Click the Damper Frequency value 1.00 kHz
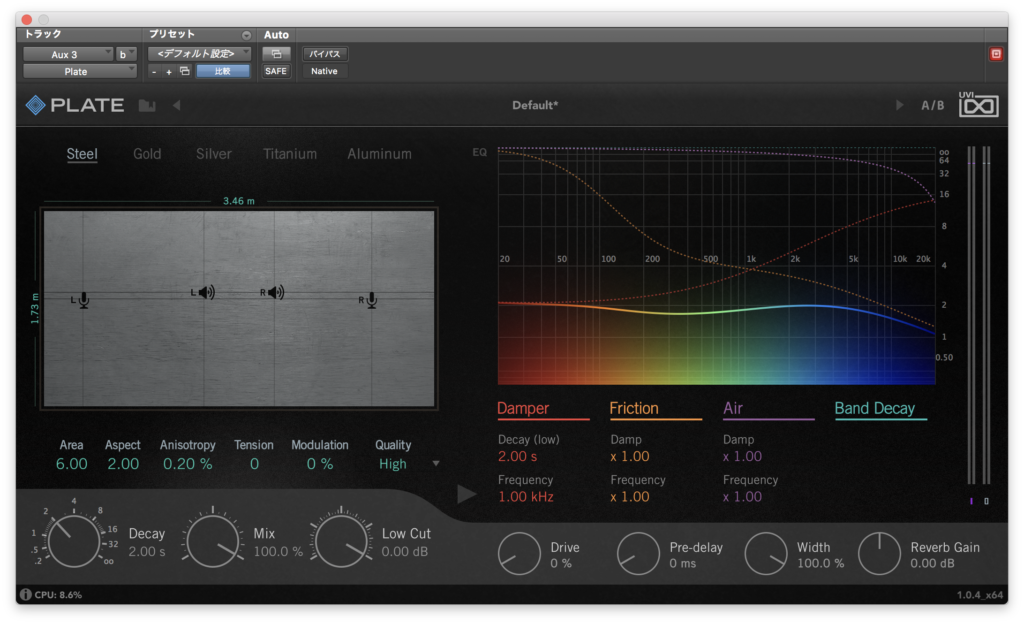1024x624 pixels. click(x=526, y=497)
